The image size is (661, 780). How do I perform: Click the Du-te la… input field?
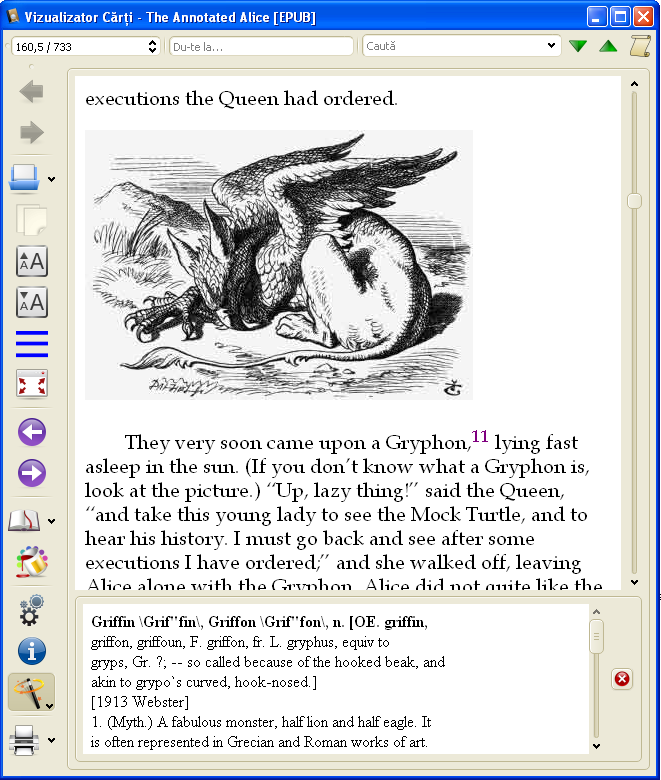261,47
